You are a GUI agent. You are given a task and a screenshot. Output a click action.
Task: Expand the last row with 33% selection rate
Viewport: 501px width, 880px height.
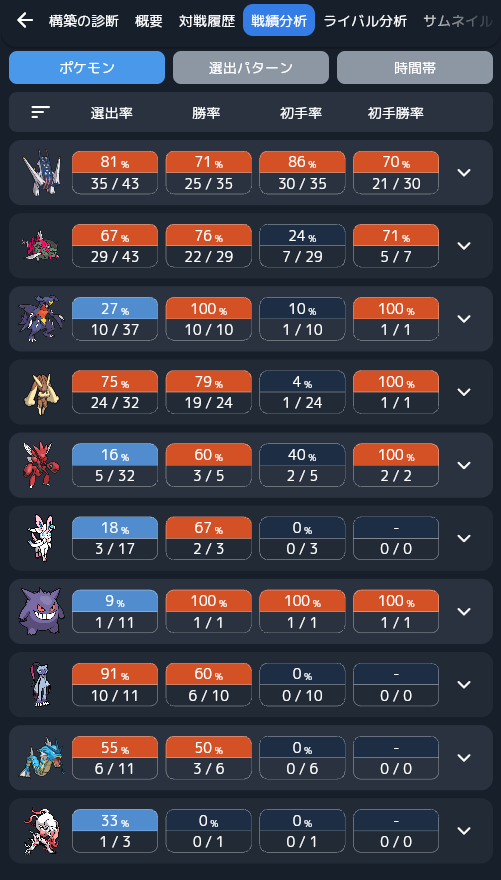tap(463, 831)
